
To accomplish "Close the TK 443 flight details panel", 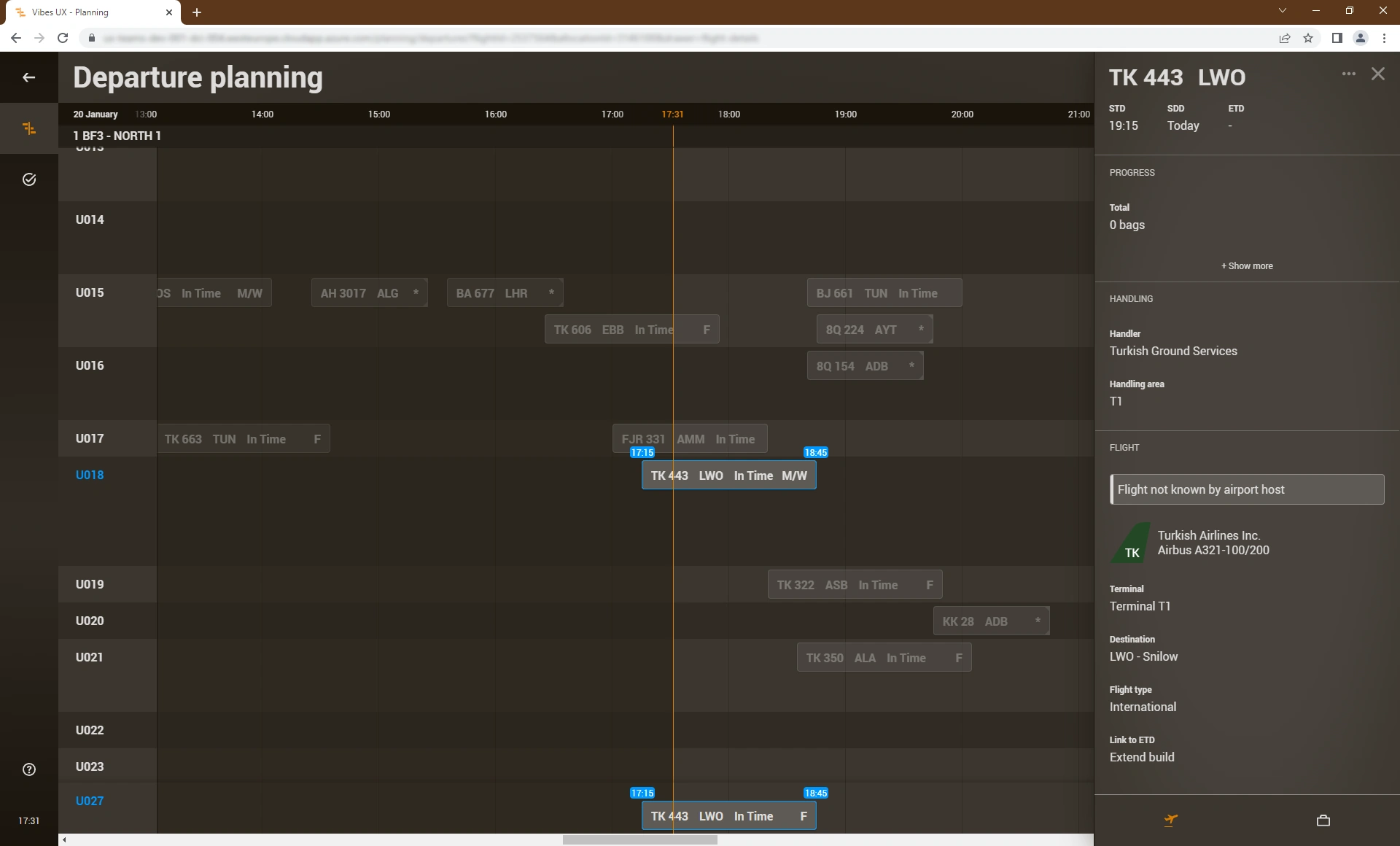I will tap(1378, 74).
